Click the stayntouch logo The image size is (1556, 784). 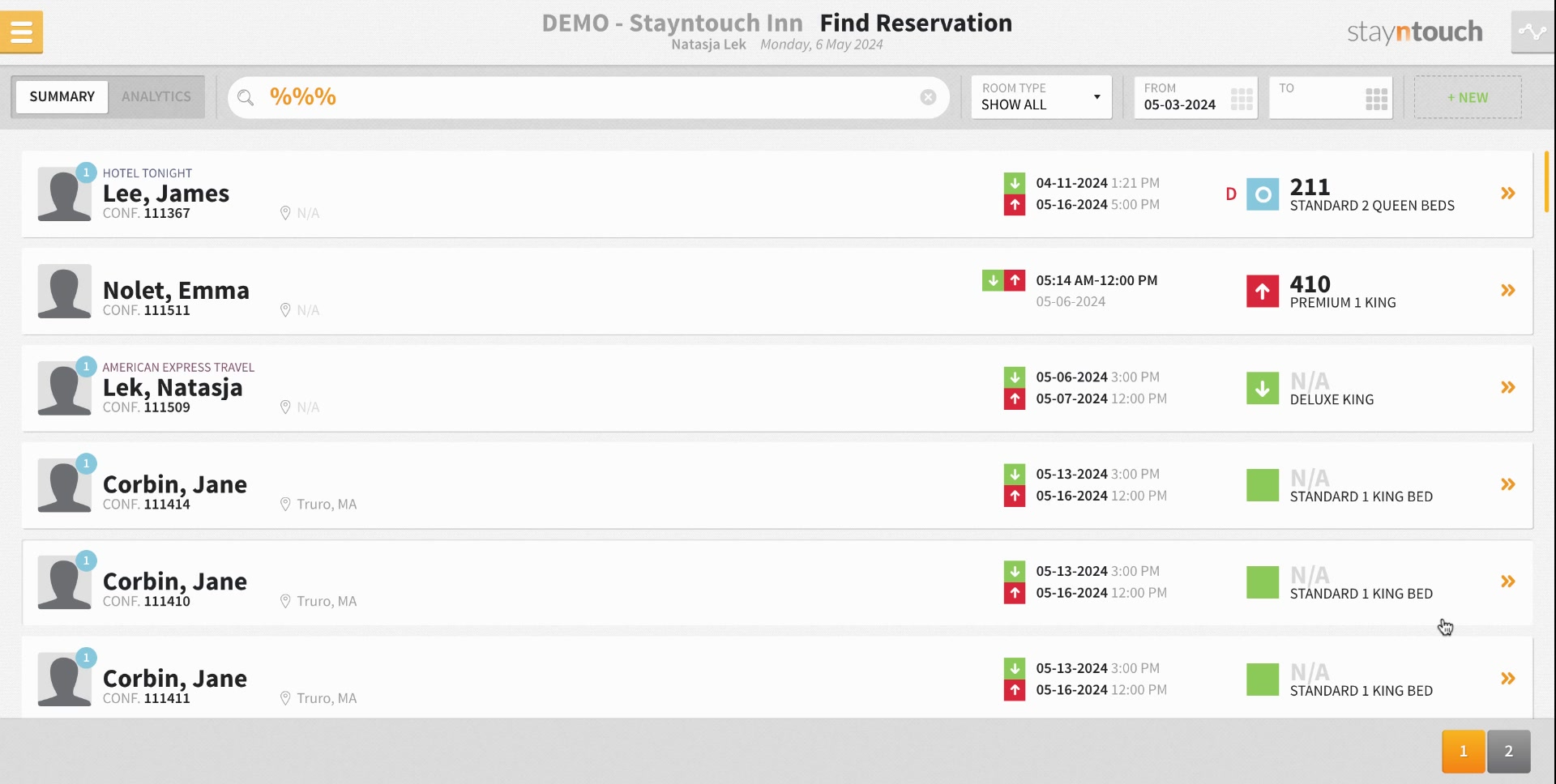click(1414, 32)
